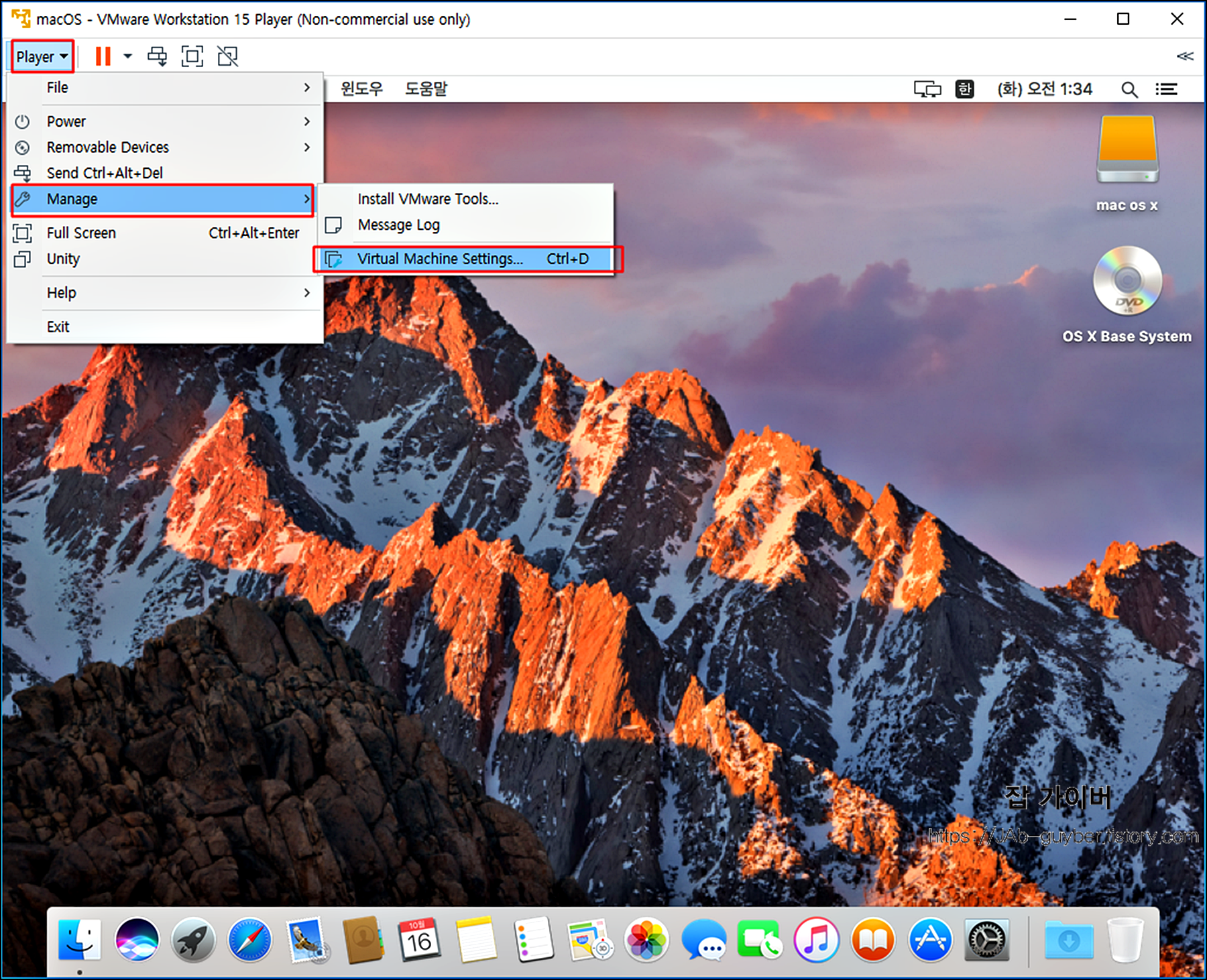Click the 도움말 menu in macOS menu bar
The image size is (1207, 980).
(x=426, y=88)
